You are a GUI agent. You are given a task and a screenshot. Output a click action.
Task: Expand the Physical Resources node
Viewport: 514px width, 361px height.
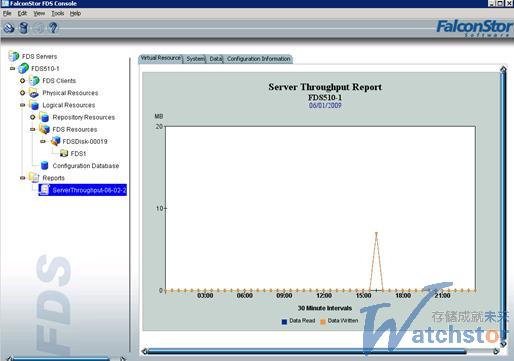click(x=22, y=93)
